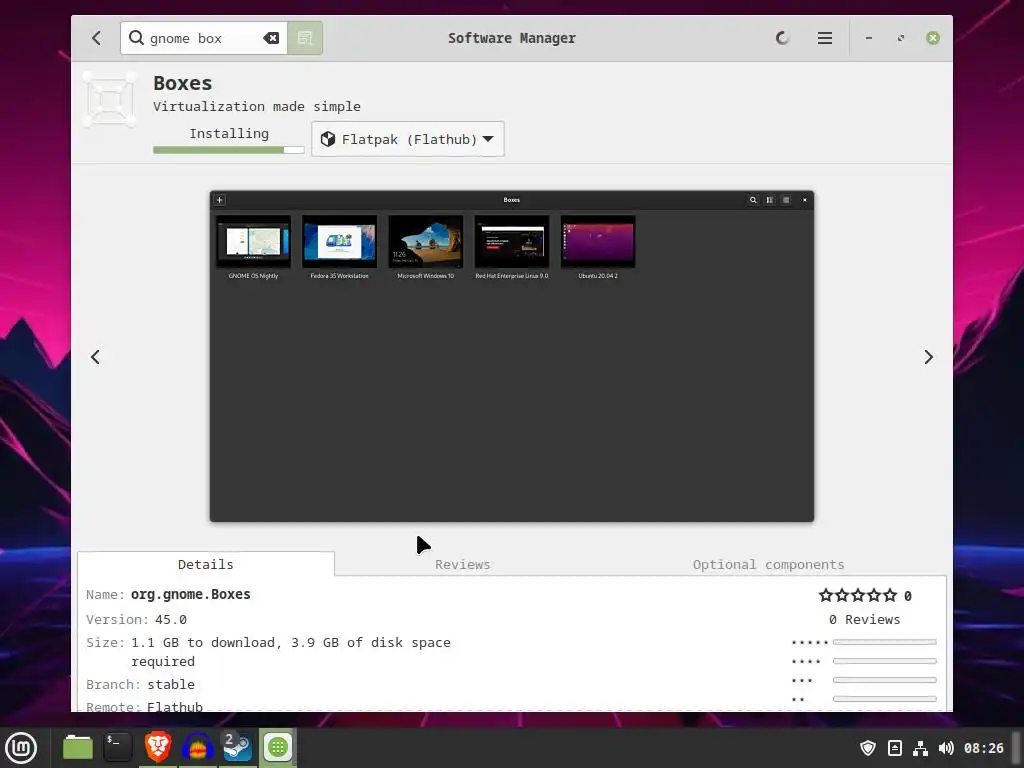Open the Files manager from the taskbar

(78, 747)
